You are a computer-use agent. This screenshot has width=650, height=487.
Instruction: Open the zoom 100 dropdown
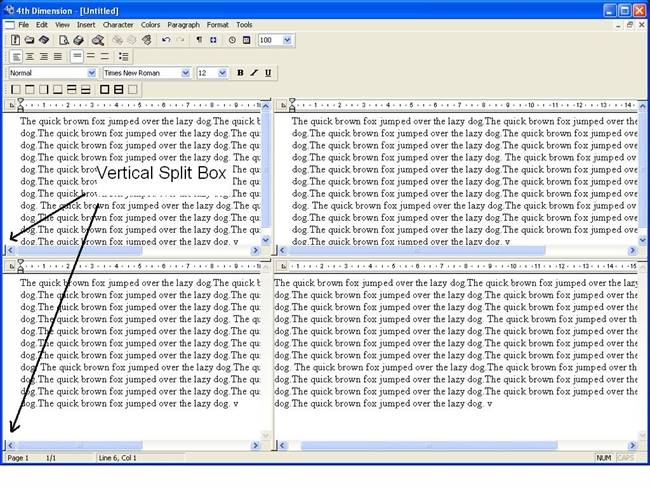[288, 40]
